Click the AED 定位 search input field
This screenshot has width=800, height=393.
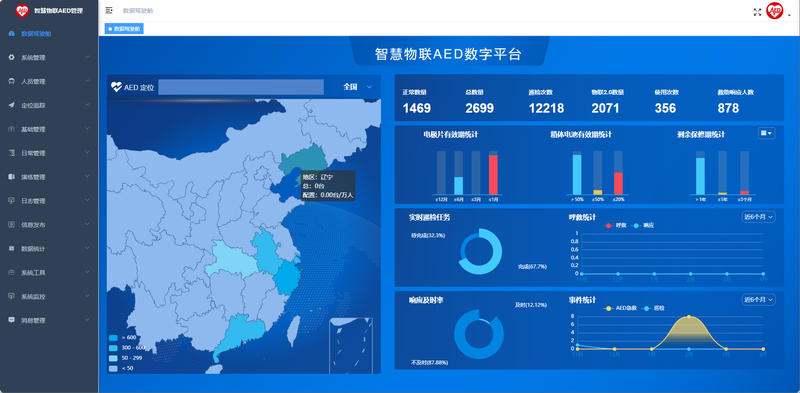(241, 87)
